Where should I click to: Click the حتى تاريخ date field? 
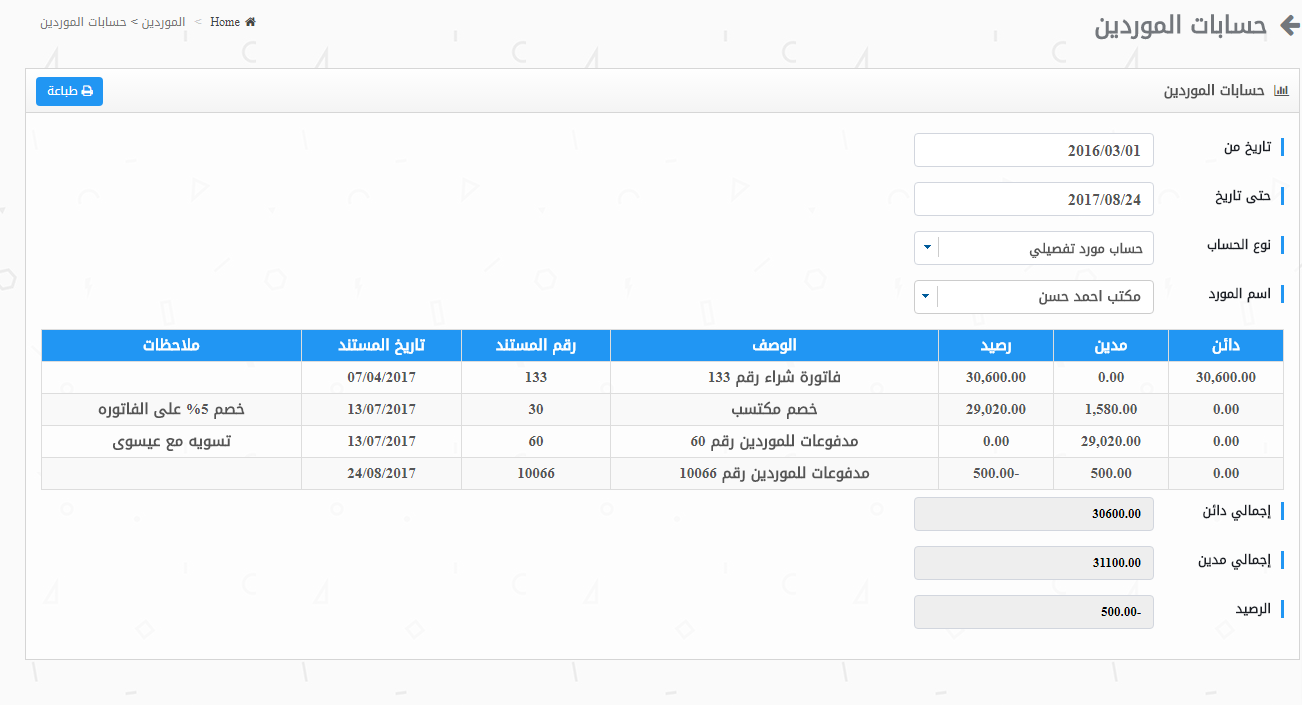(x=1033, y=199)
